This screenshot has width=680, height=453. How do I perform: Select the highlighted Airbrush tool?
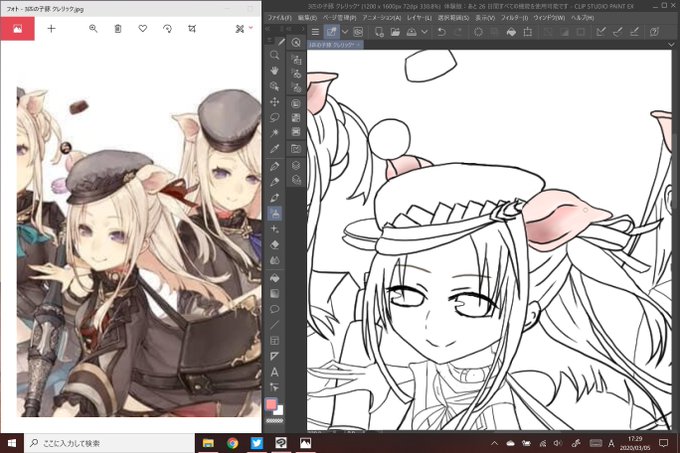(x=275, y=213)
